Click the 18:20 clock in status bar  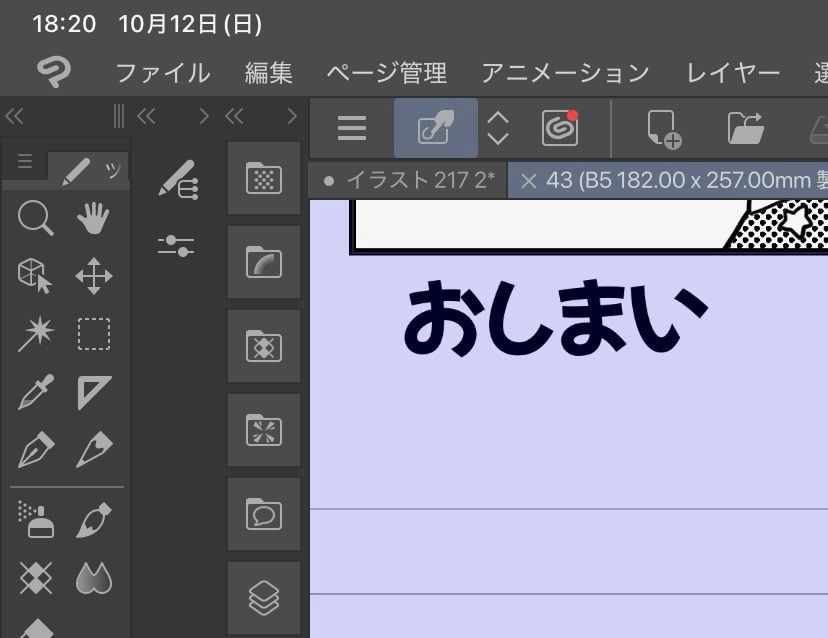(64, 24)
